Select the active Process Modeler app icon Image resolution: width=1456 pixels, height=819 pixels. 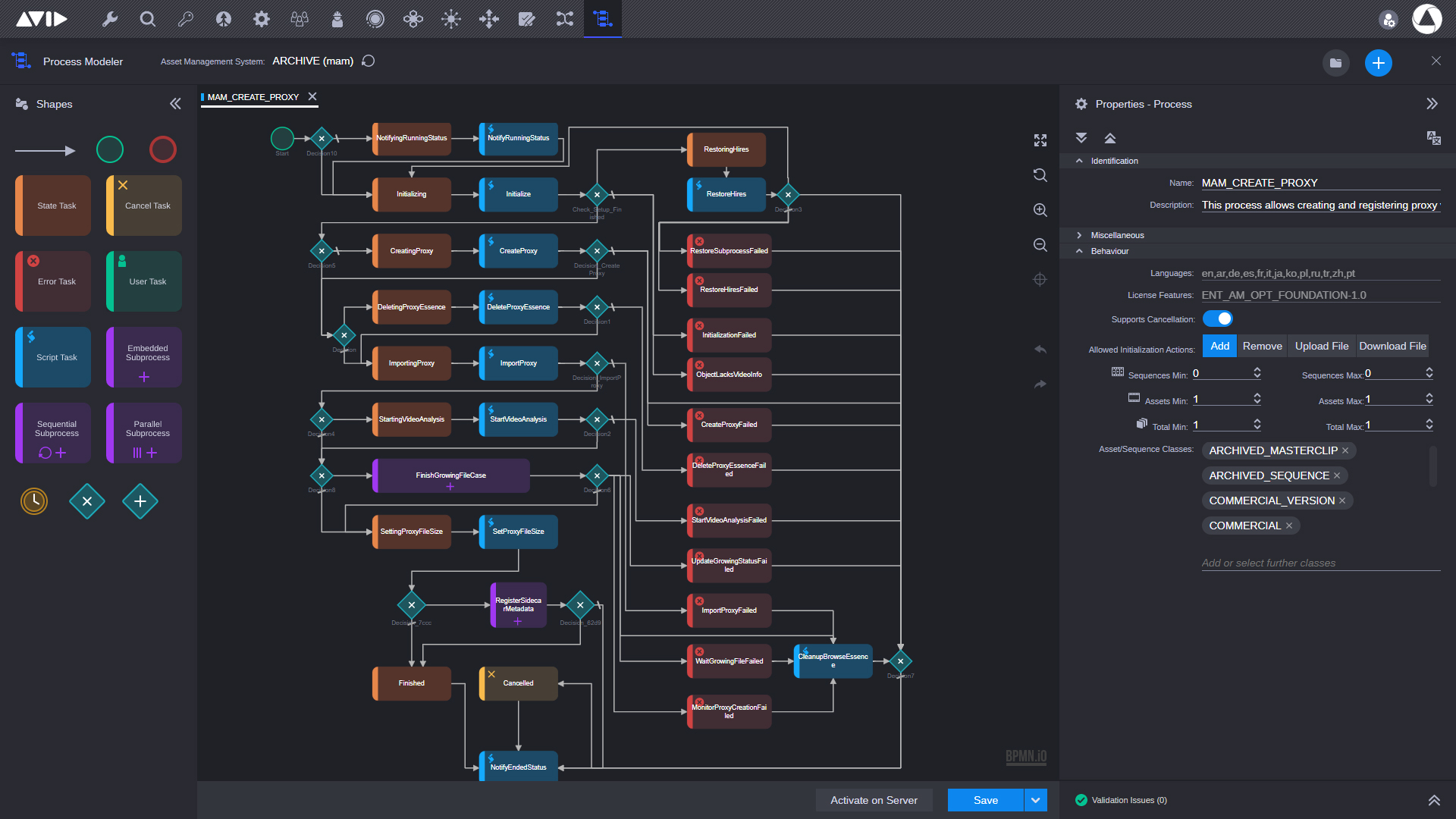(x=603, y=19)
